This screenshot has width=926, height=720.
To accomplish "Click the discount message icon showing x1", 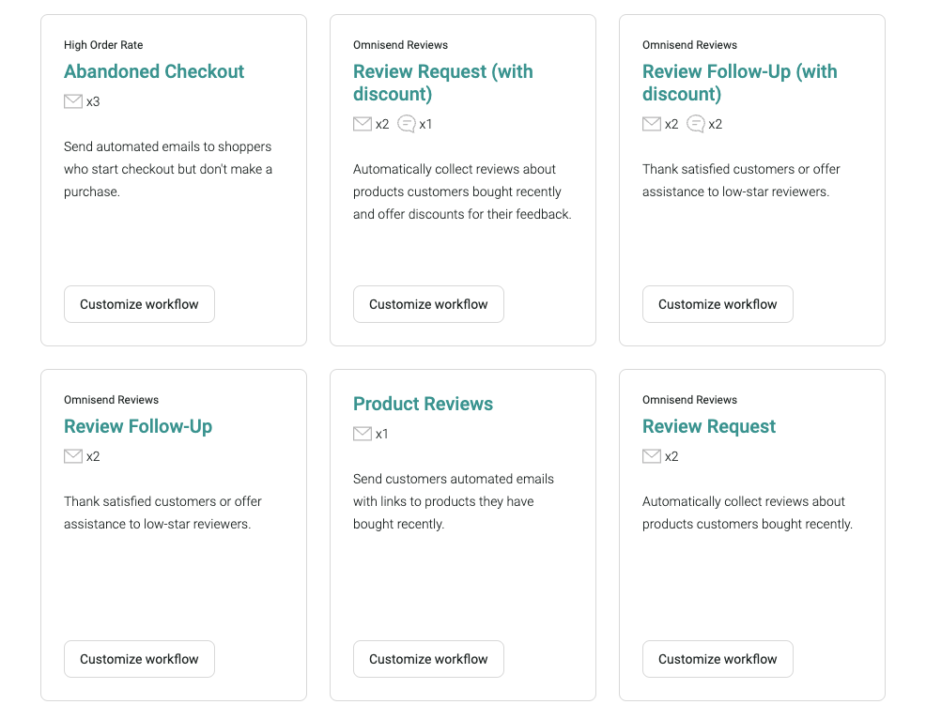I will 406,124.
